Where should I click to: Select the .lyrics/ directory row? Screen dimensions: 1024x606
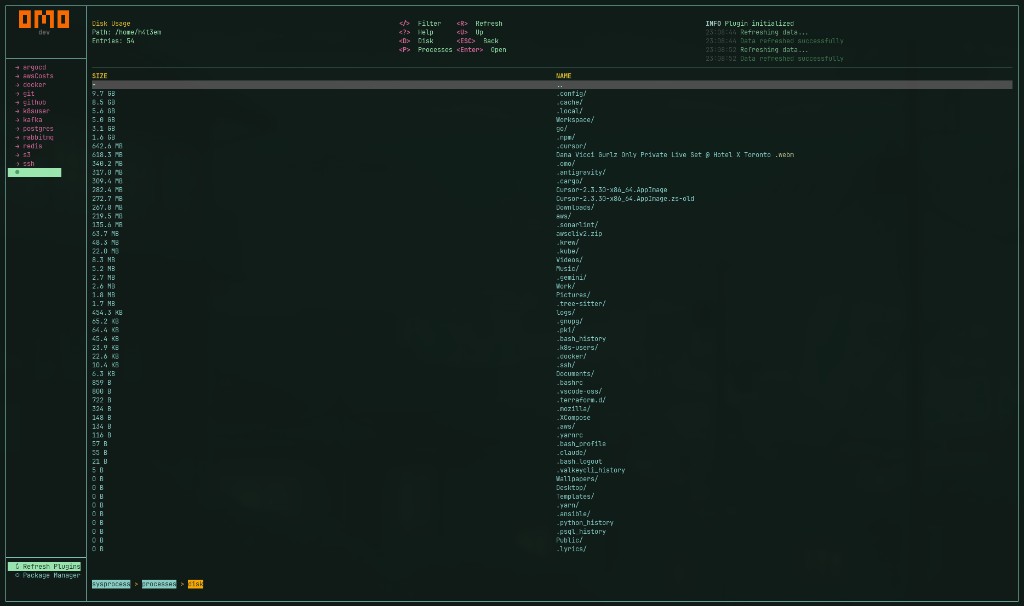(552, 549)
